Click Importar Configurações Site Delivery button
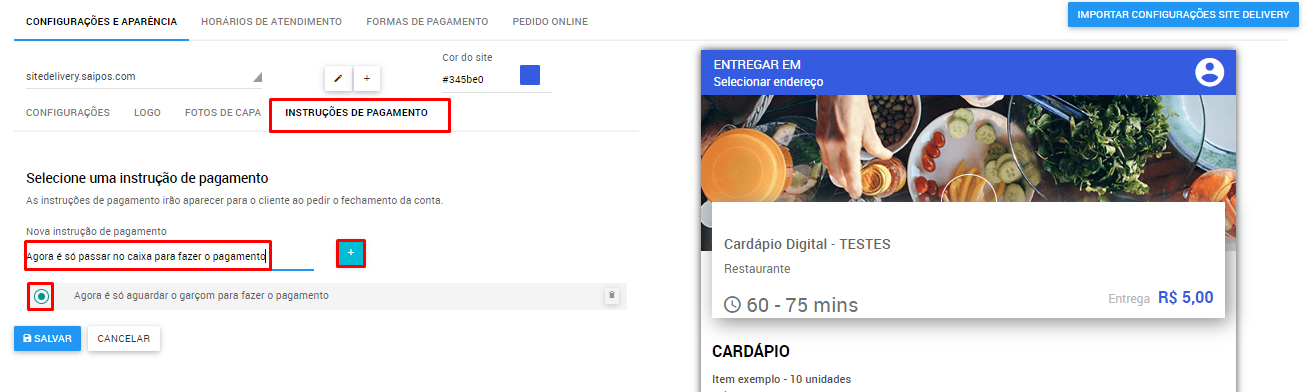The height and width of the screenshot is (392, 1303). tap(1183, 15)
